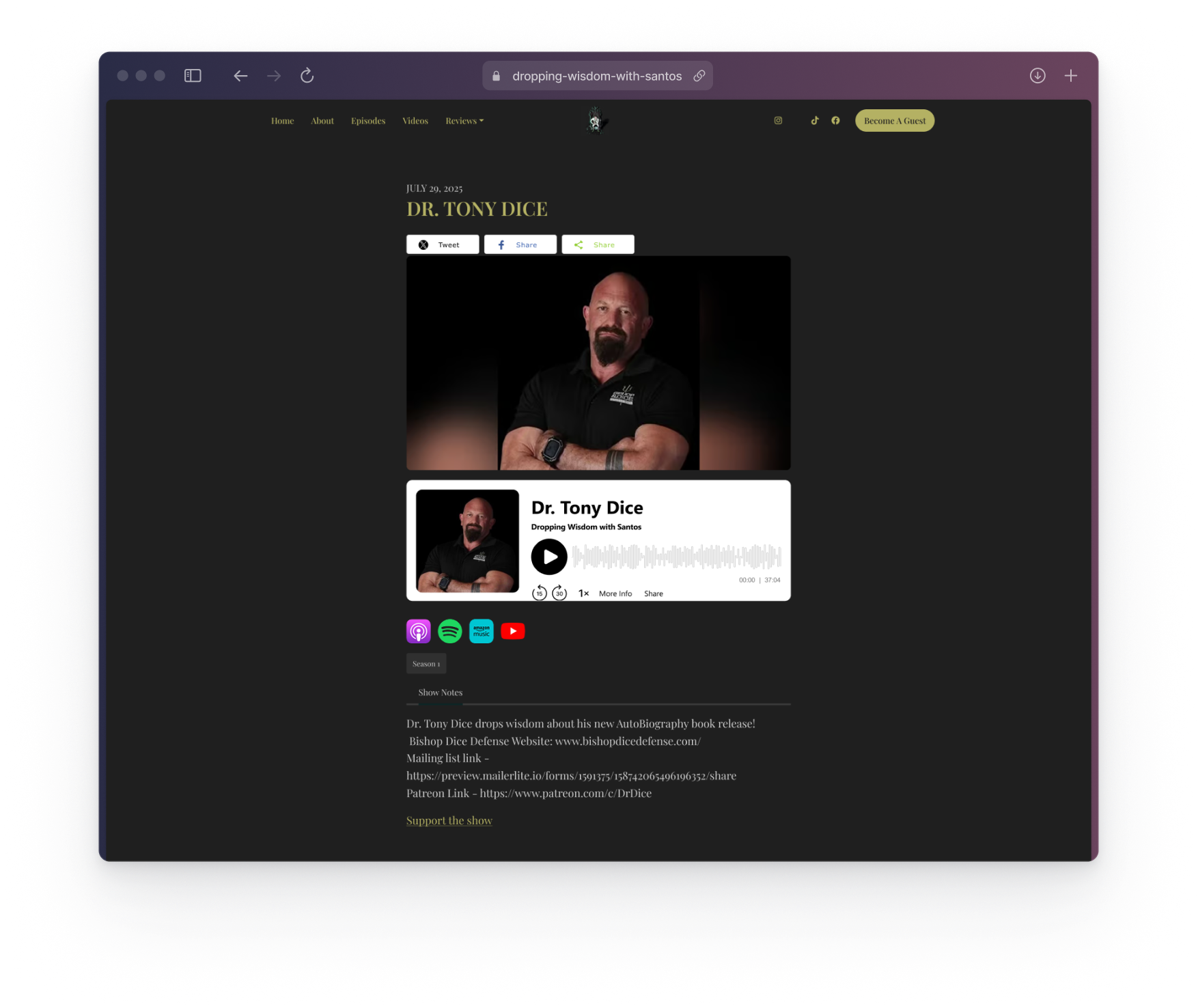Go back with the left arrow
The width and height of the screenshot is (1198, 1008).
240,76
